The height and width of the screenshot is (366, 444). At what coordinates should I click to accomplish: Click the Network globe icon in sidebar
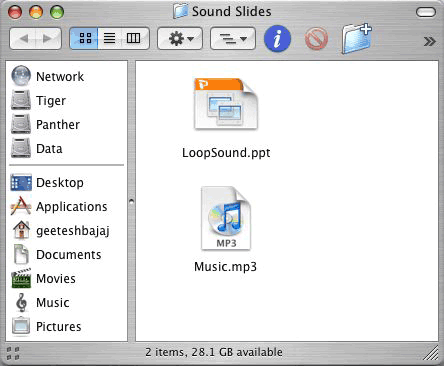click(21, 76)
